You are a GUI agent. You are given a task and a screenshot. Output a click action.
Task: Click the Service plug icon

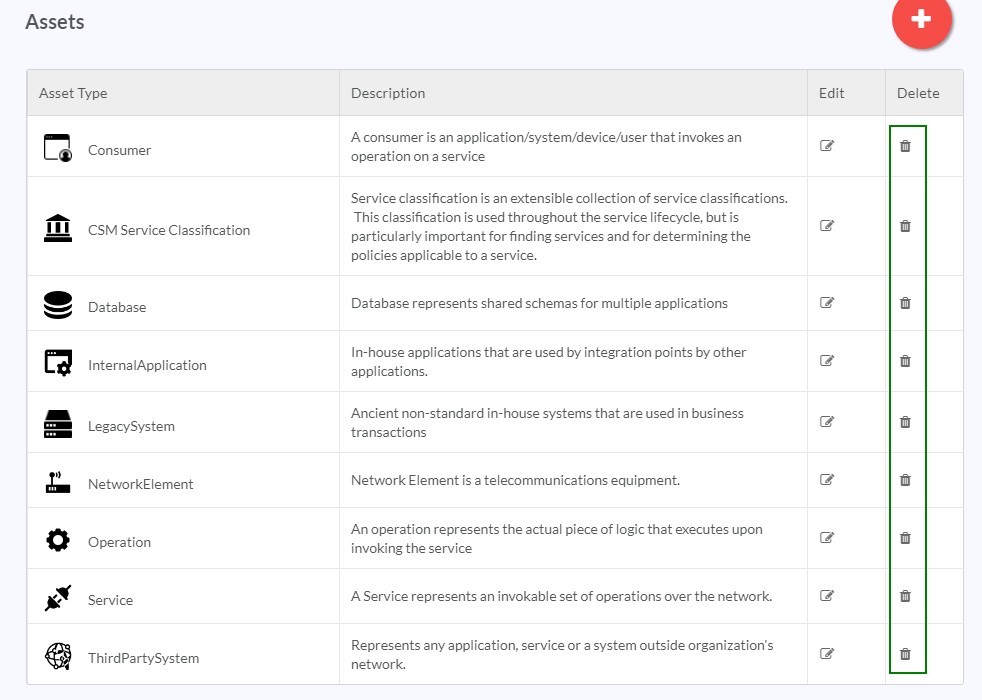click(x=58, y=598)
